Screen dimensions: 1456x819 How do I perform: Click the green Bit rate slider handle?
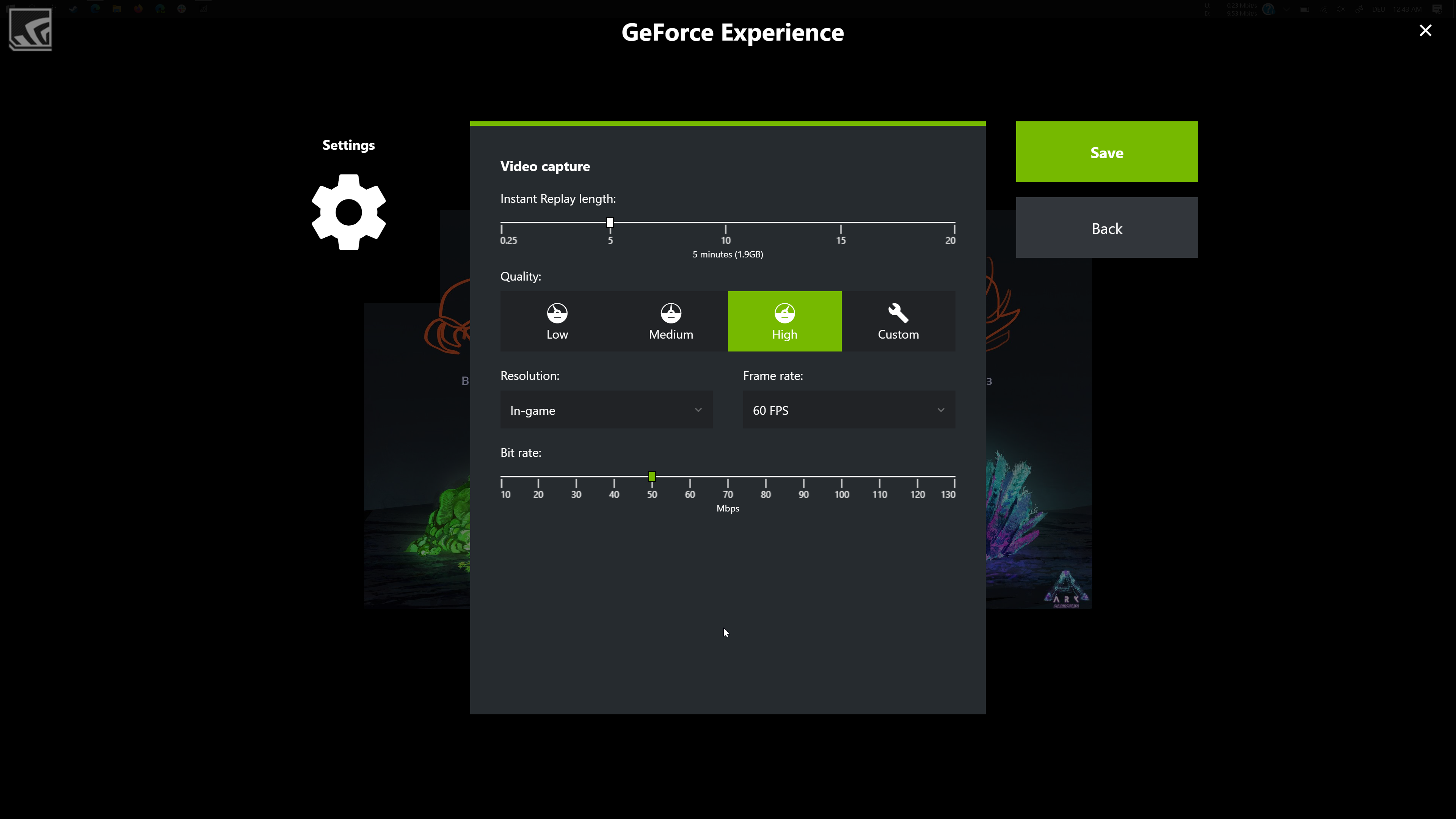652,477
